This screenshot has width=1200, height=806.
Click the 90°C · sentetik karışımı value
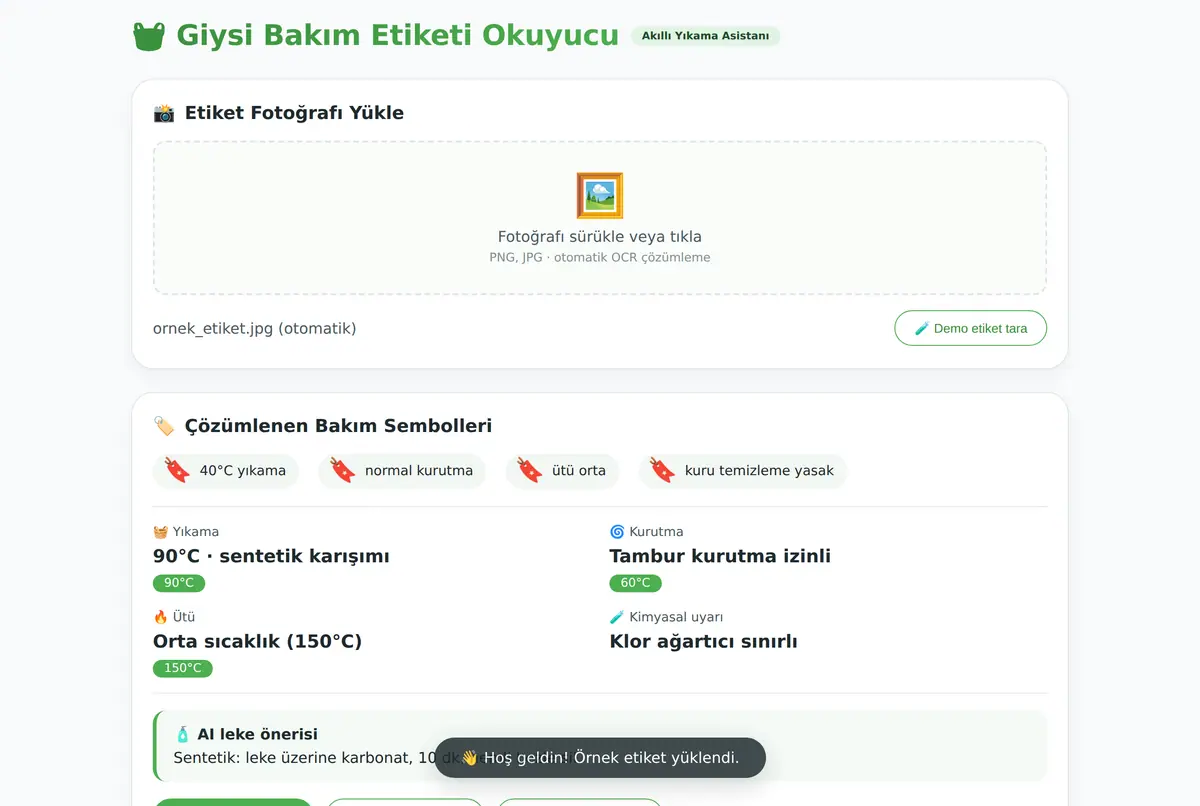tap(271, 556)
